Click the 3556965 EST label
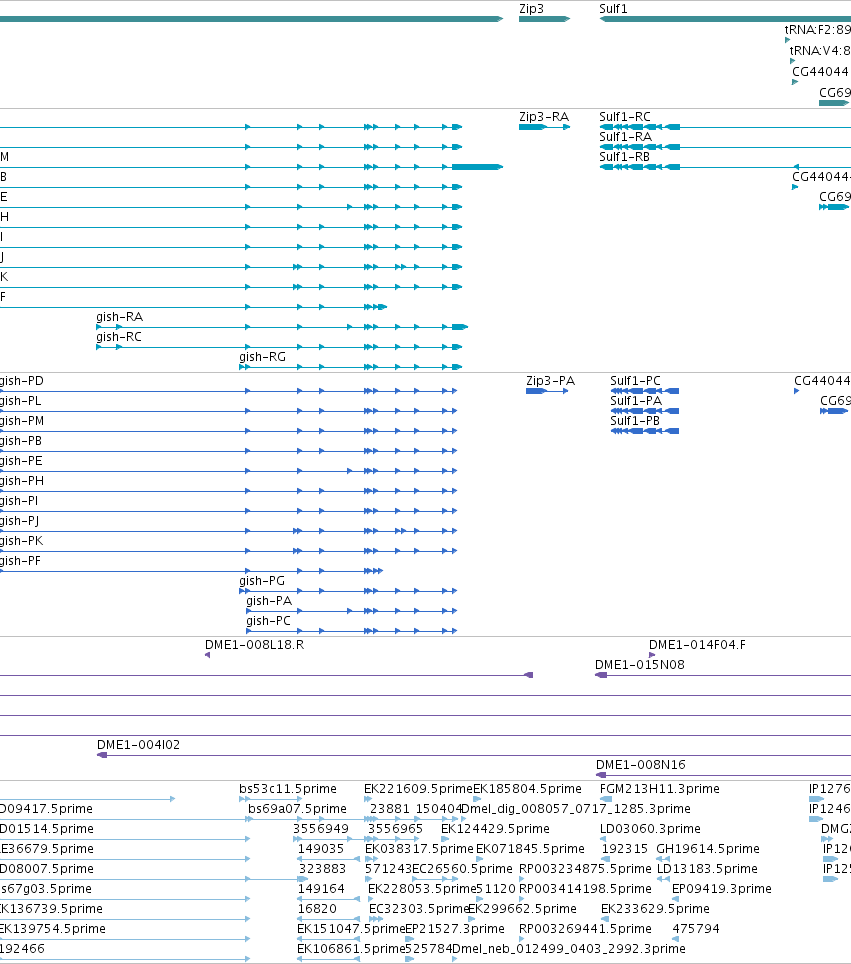 tap(395, 829)
